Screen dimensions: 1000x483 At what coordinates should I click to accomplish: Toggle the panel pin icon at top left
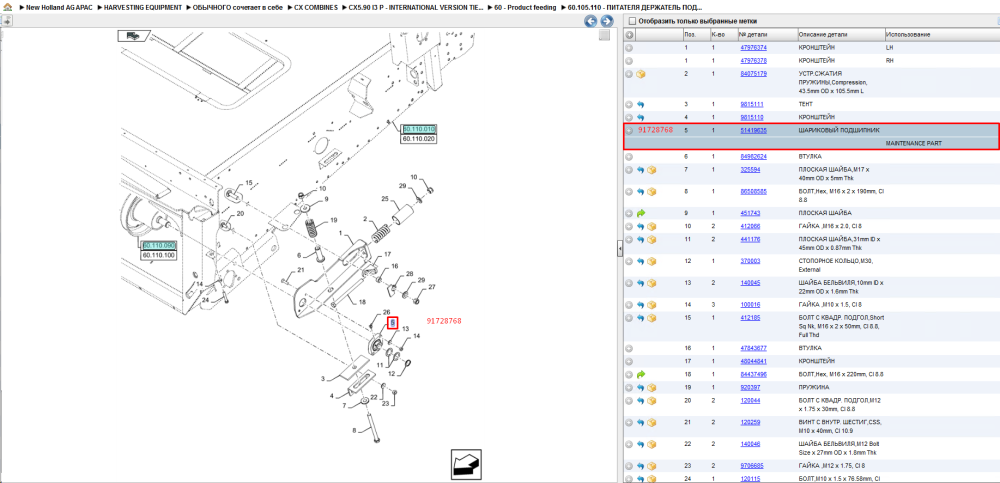click(7, 21)
